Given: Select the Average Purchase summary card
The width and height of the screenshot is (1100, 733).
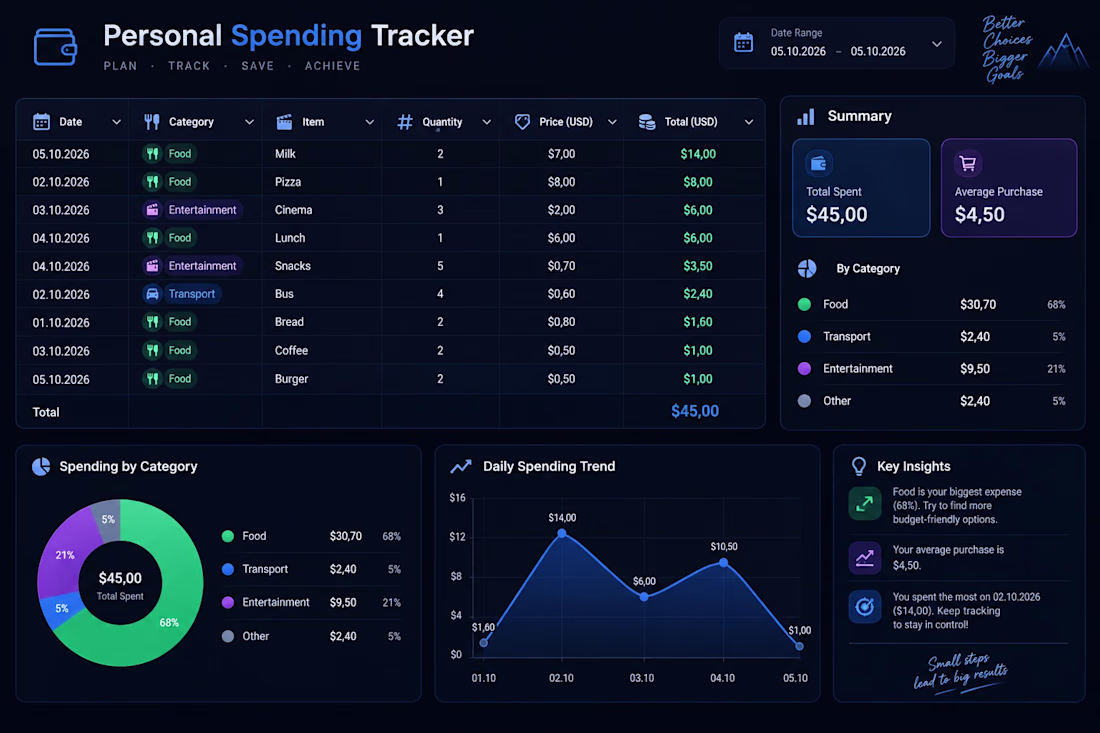Looking at the screenshot, I should tap(1009, 188).
